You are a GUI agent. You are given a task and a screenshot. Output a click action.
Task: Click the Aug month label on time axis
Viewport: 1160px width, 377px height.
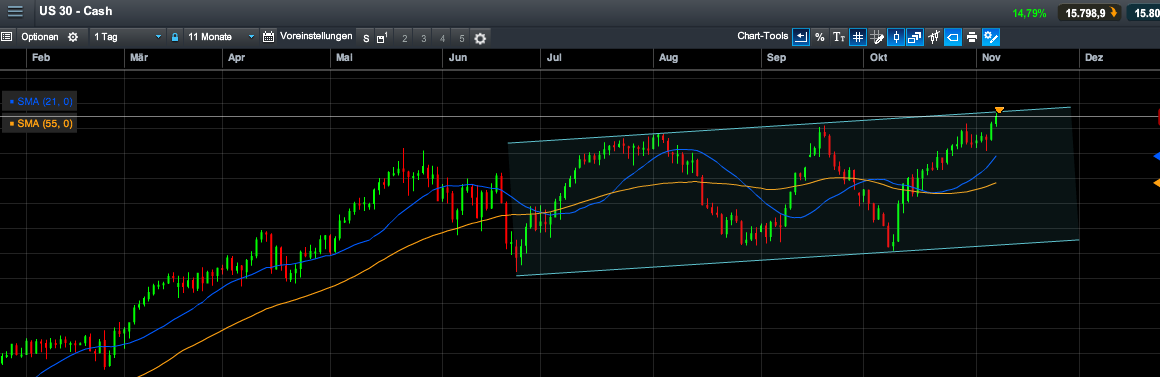pos(668,58)
